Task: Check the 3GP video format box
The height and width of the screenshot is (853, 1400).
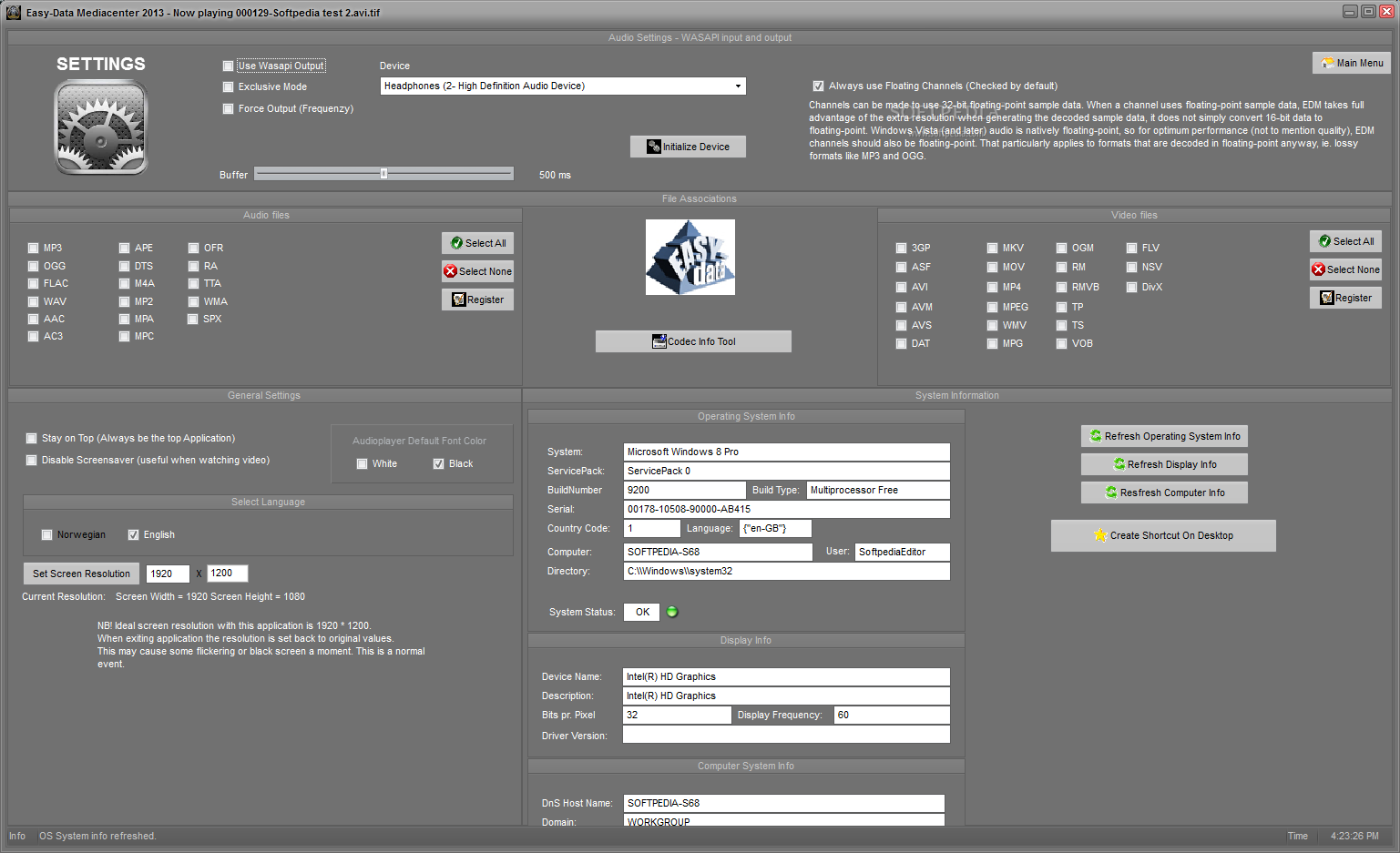Action: pos(901,248)
